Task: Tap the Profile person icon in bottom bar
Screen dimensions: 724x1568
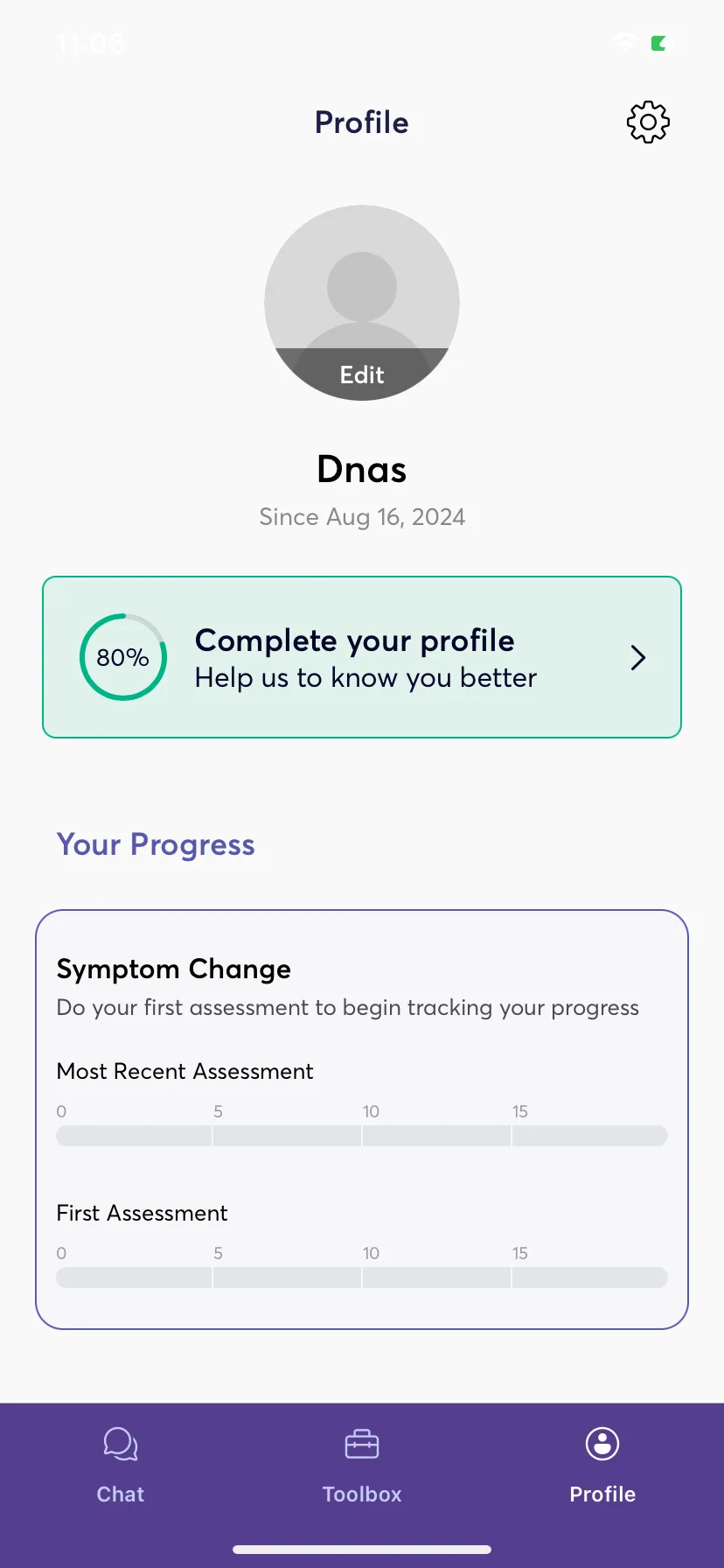Action: point(602,1444)
